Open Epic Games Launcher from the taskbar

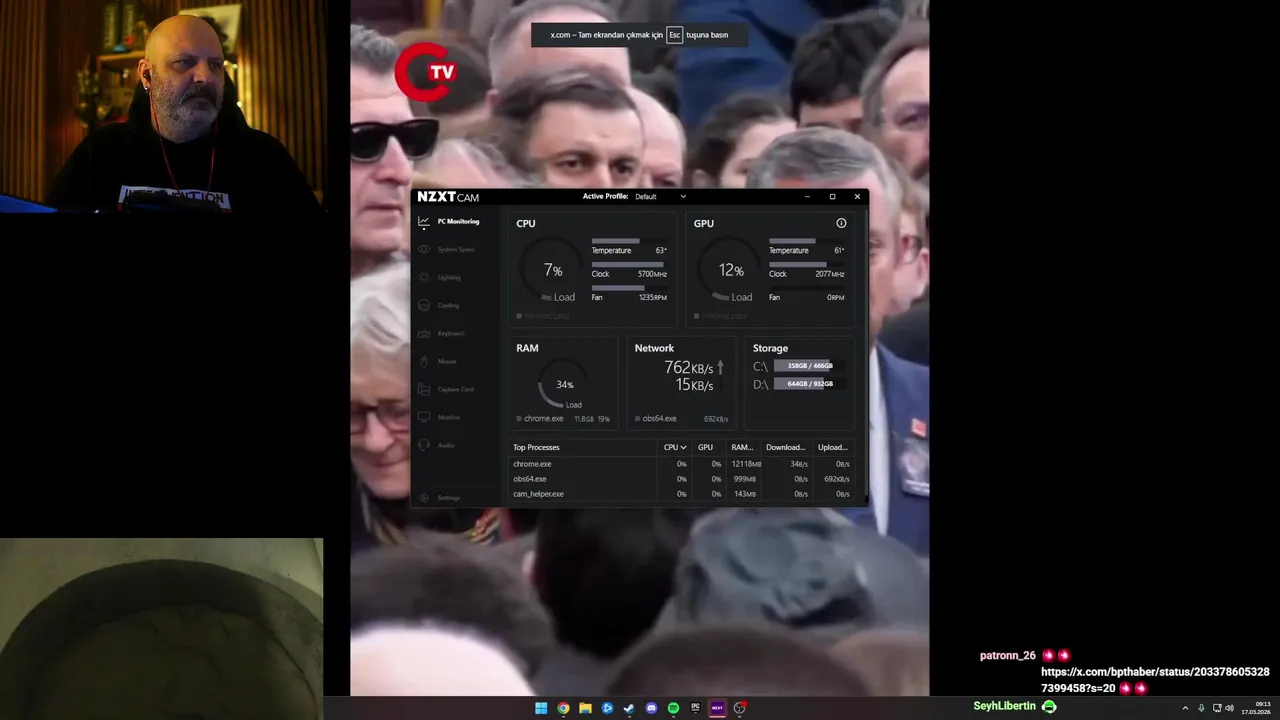point(695,708)
